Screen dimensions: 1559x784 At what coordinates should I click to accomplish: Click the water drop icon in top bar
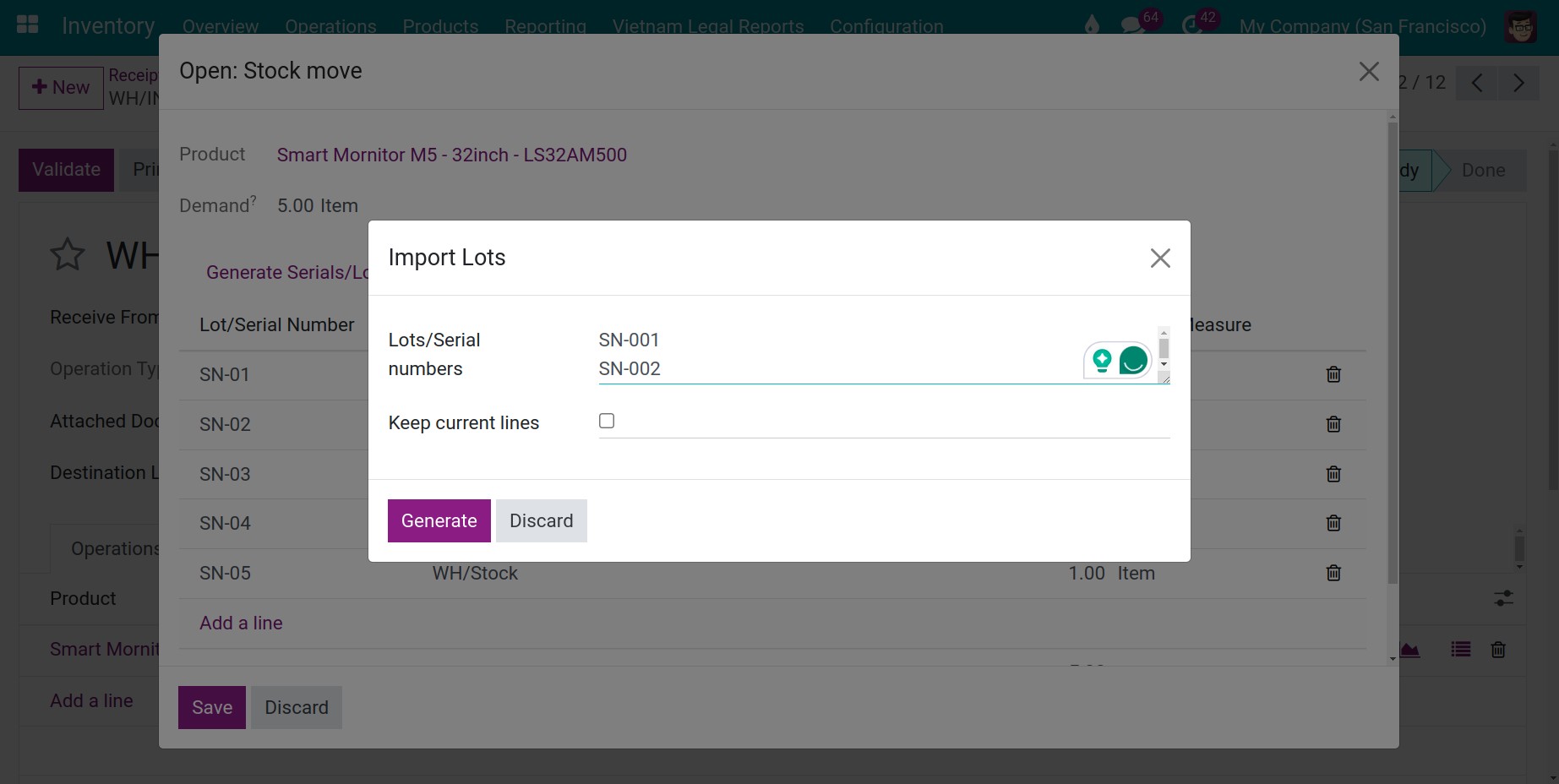(x=1092, y=25)
